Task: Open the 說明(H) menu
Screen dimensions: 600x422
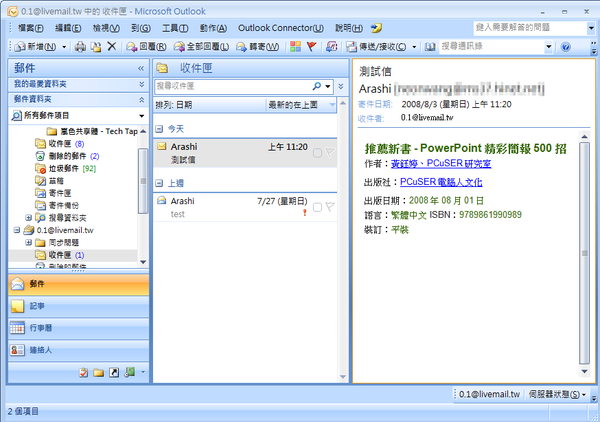Action: click(x=349, y=28)
